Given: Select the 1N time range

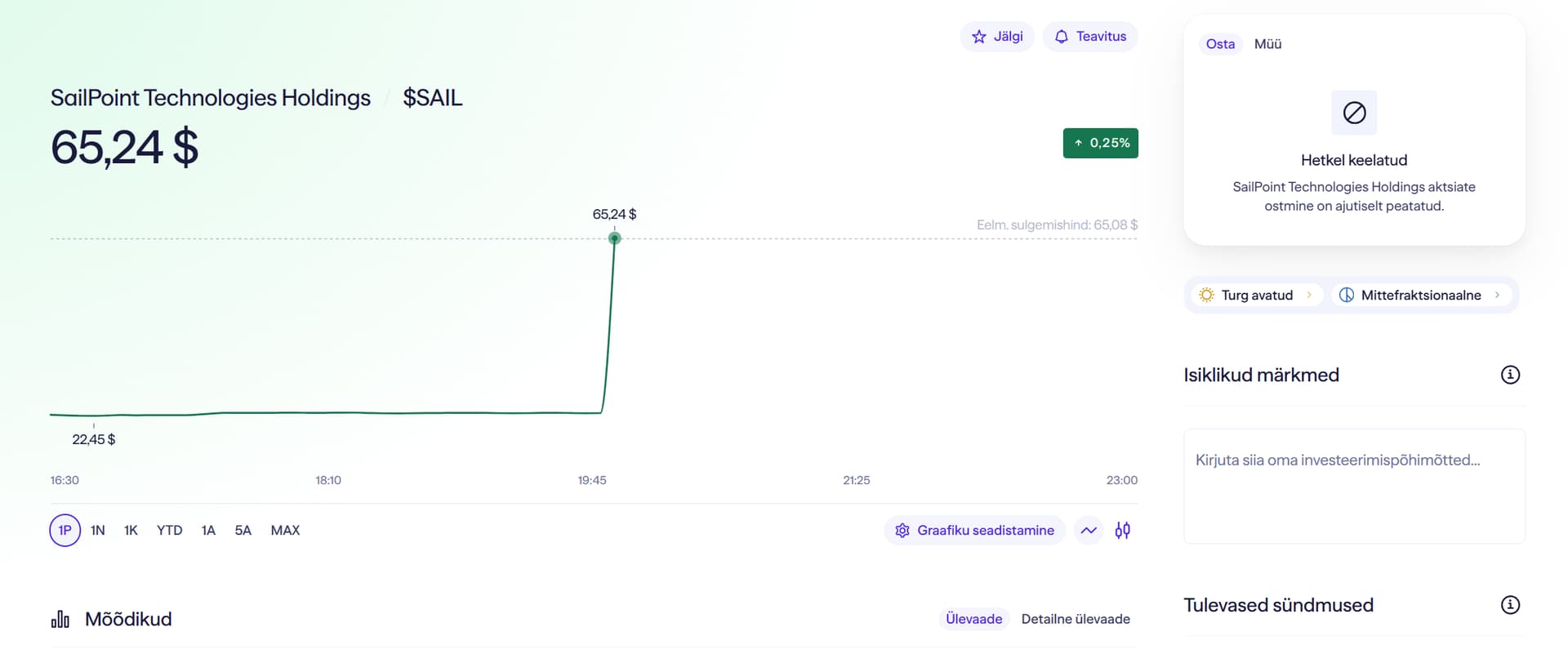Looking at the screenshot, I should [x=98, y=531].
